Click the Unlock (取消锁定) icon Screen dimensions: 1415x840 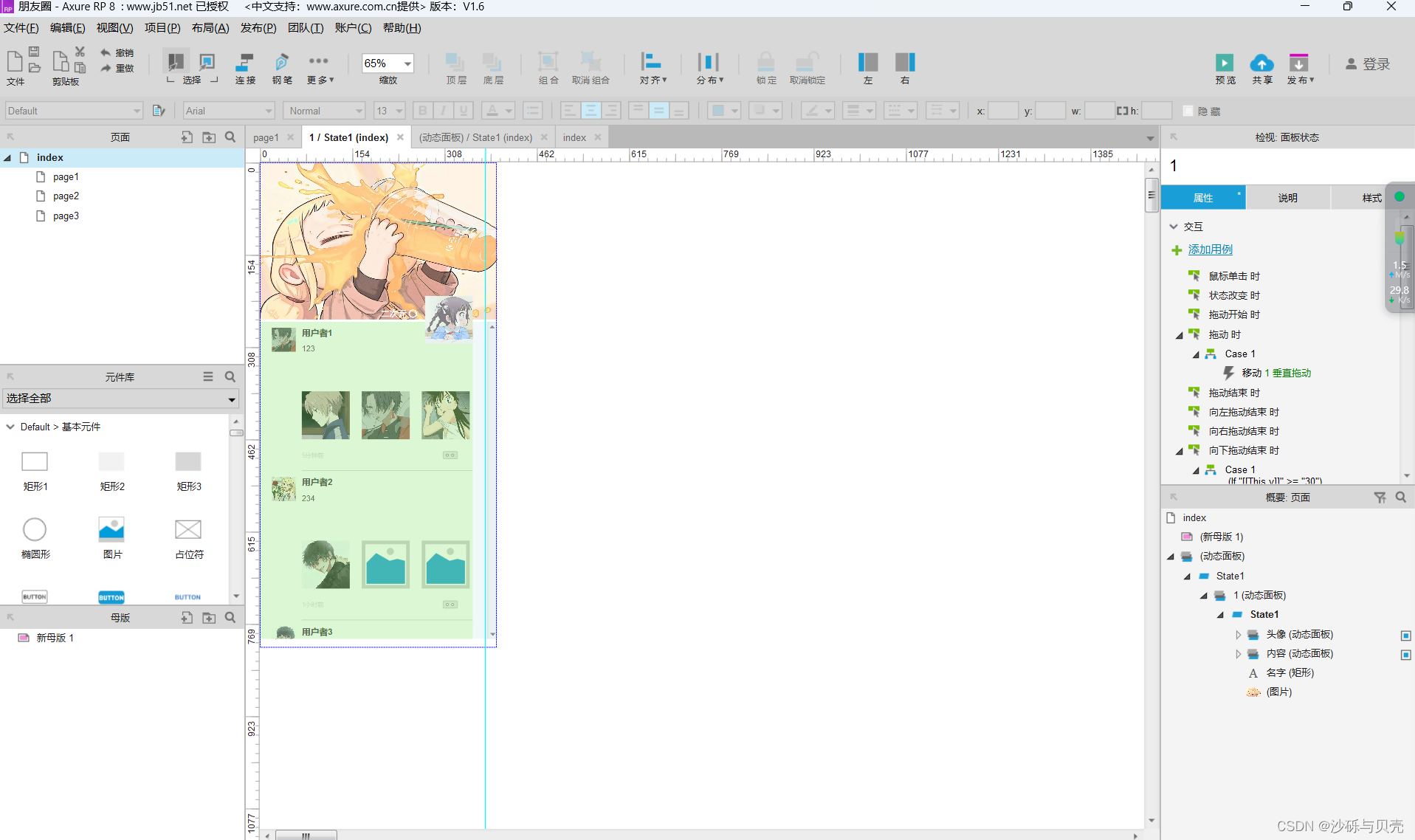(x=807, y=62)
